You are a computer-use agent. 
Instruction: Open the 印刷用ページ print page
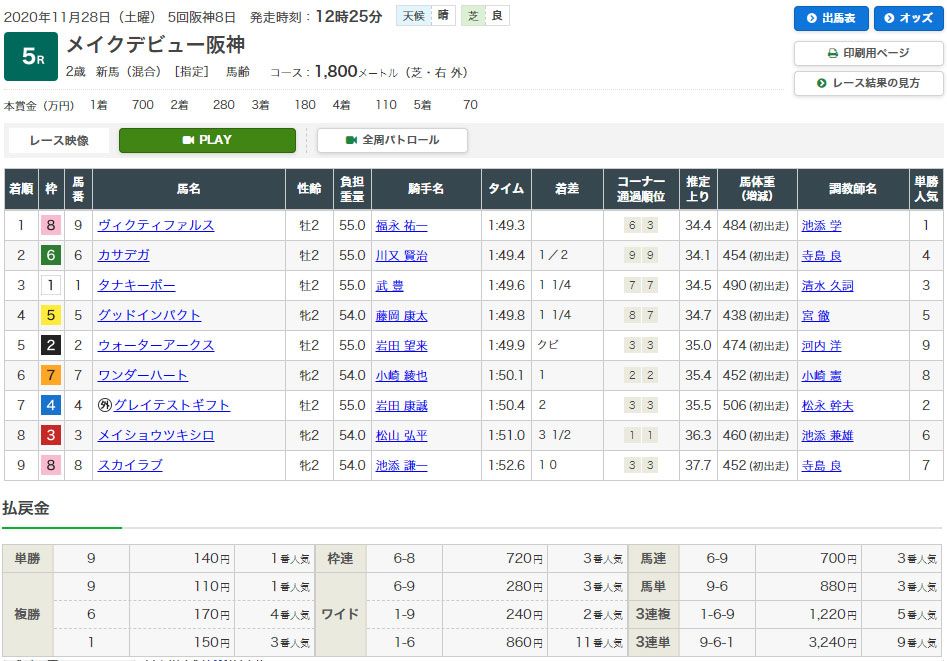[x=868, y=53]
